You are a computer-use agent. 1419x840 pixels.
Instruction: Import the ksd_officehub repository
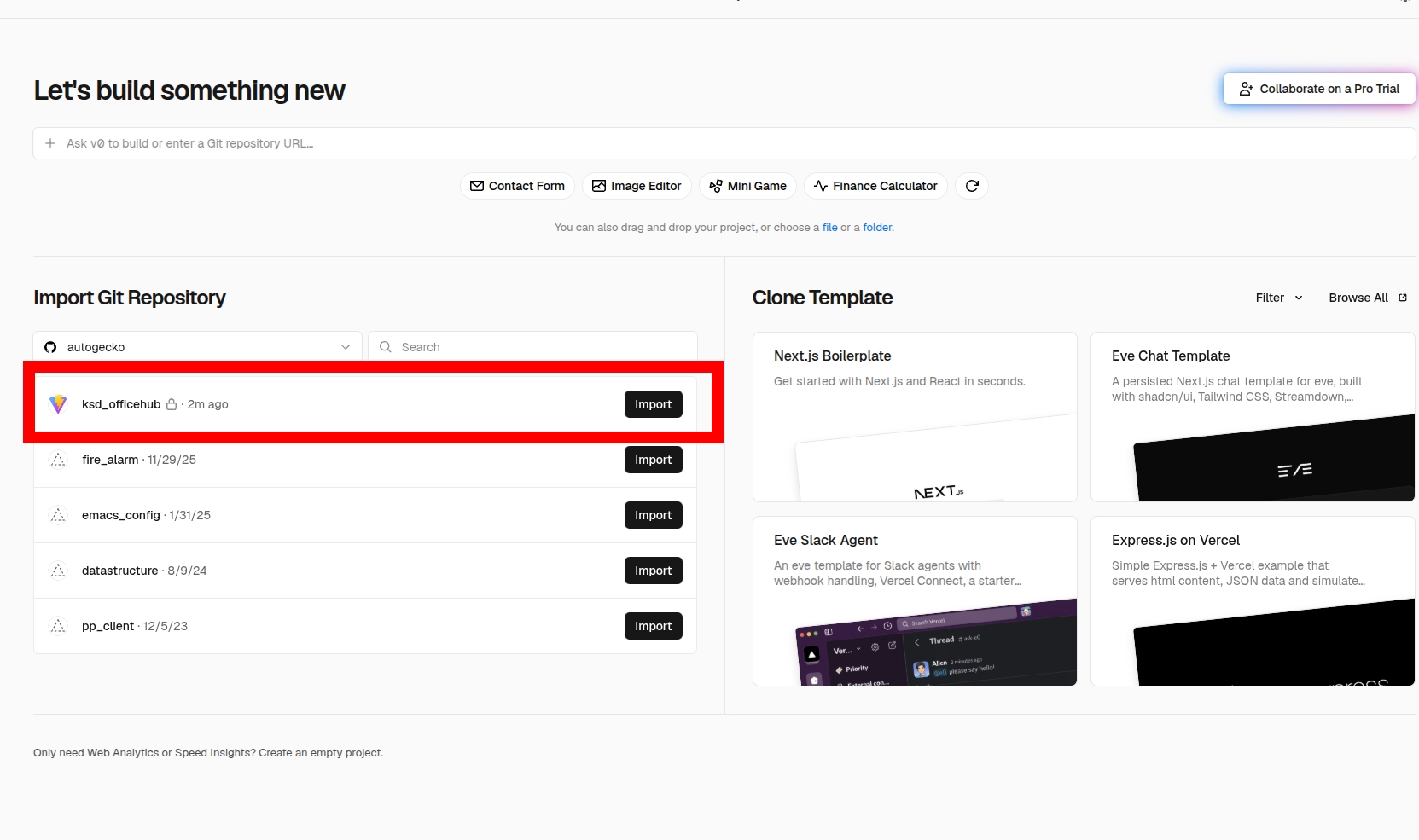point(654,404)
